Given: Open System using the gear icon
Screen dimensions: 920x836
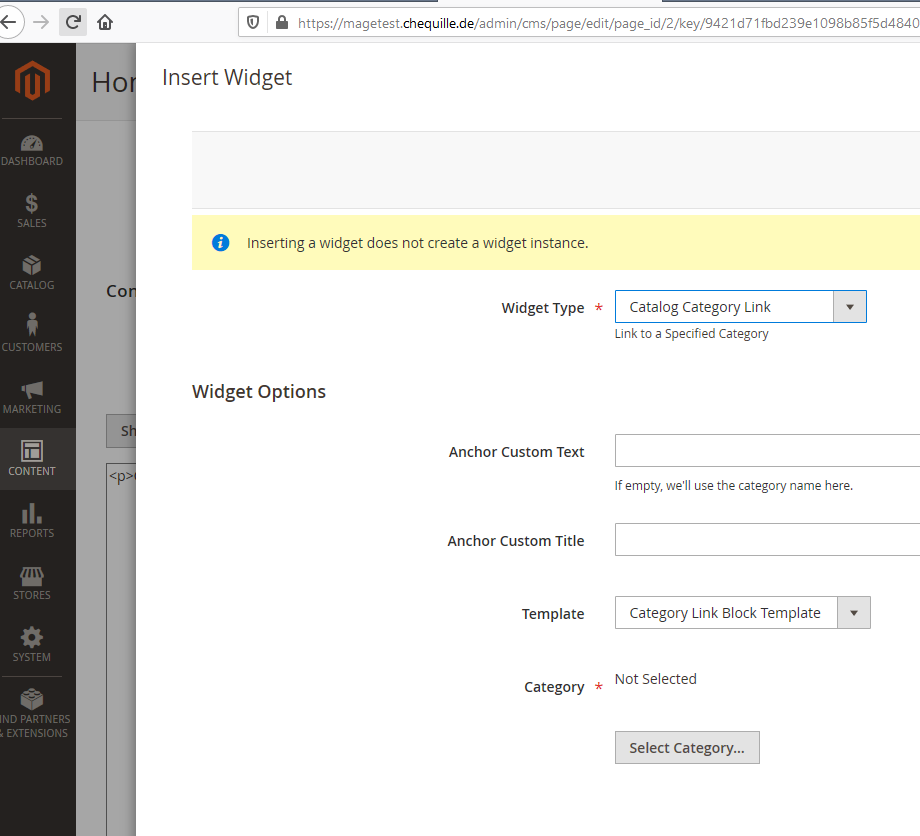Looking at the screenshot, I should (31, 645).
